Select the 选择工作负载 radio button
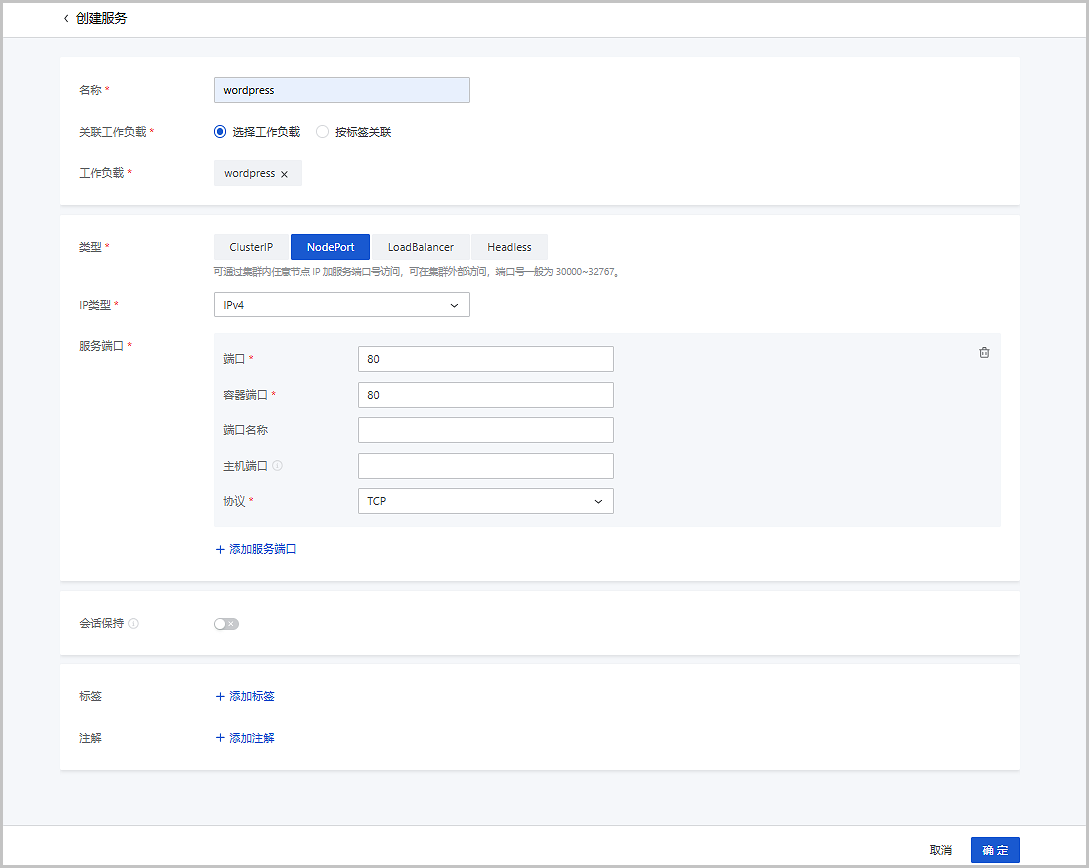The image size is (1089, 868). coord(219,131)
